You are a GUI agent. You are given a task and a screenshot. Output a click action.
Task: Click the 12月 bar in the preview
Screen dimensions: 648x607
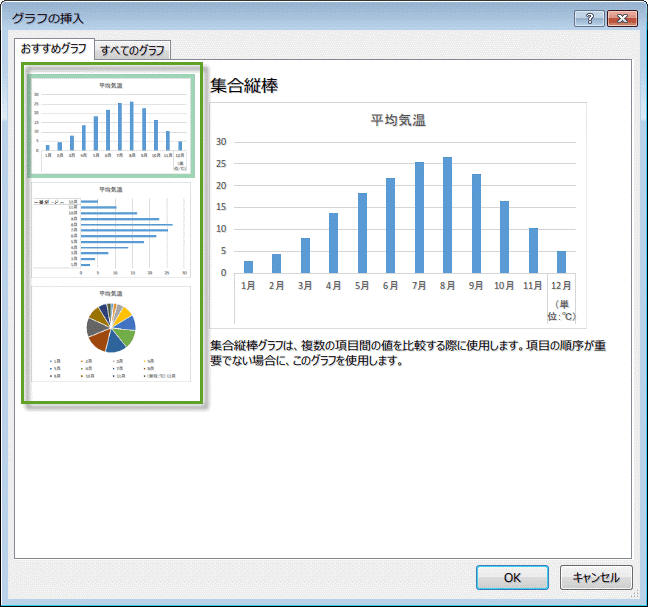[x=561, y=261]
